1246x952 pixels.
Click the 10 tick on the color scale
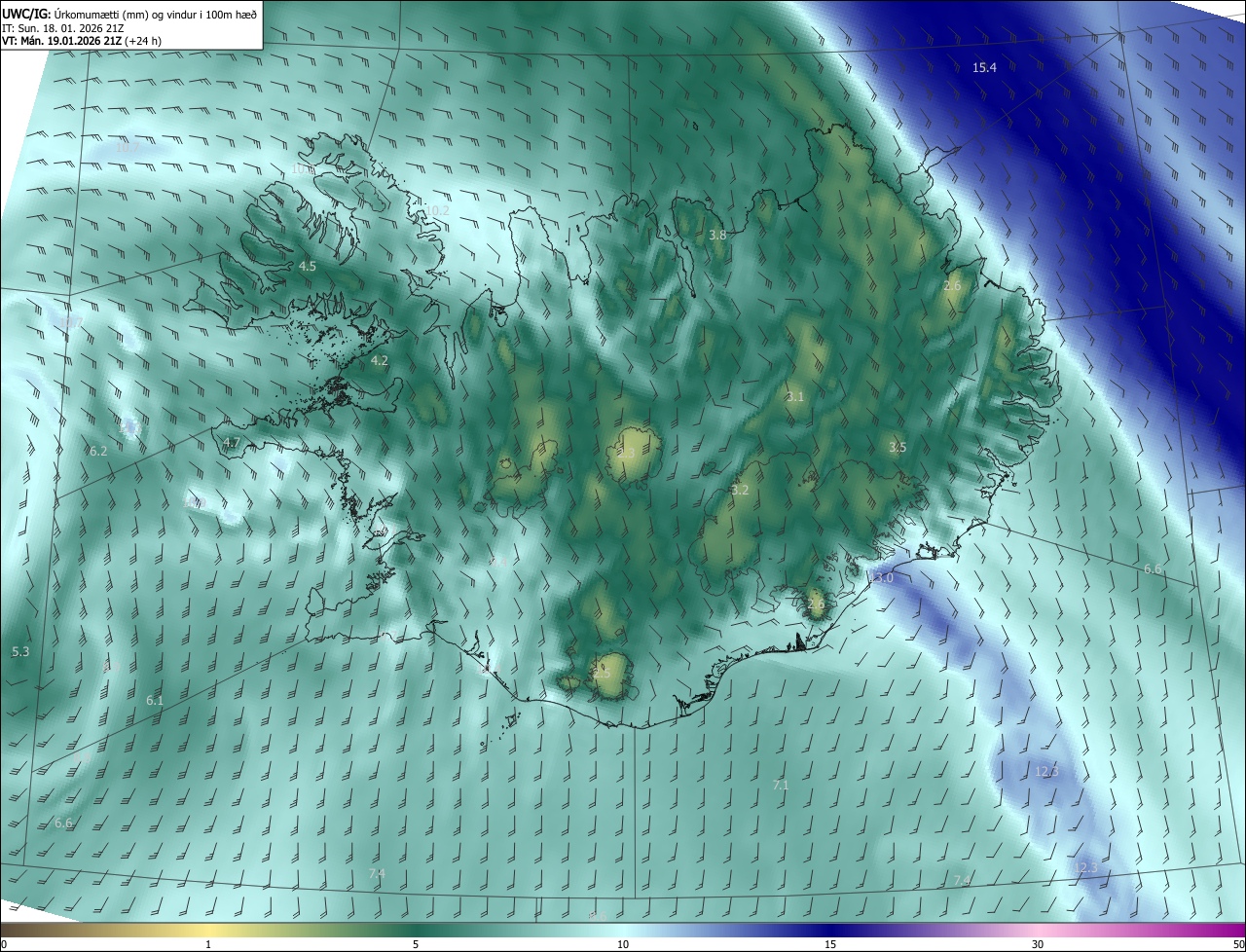click(623, 944)
